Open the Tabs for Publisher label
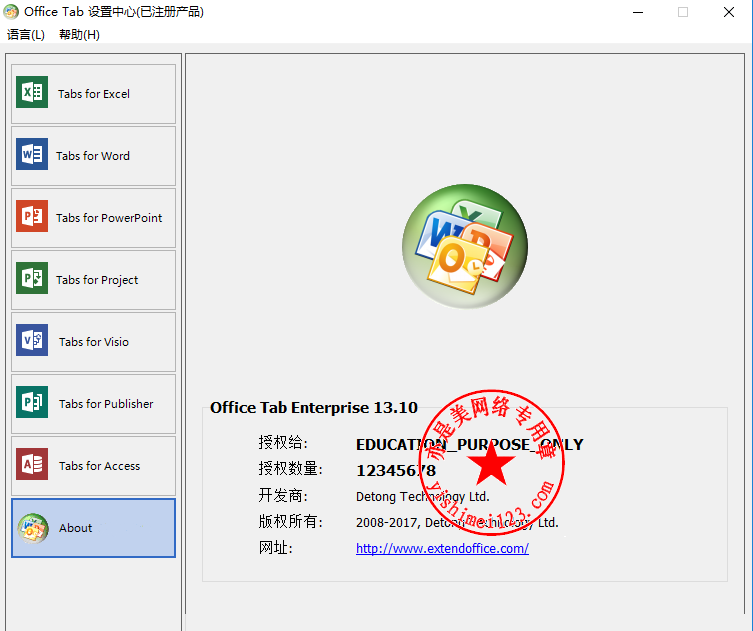 [x=106, y=404]
